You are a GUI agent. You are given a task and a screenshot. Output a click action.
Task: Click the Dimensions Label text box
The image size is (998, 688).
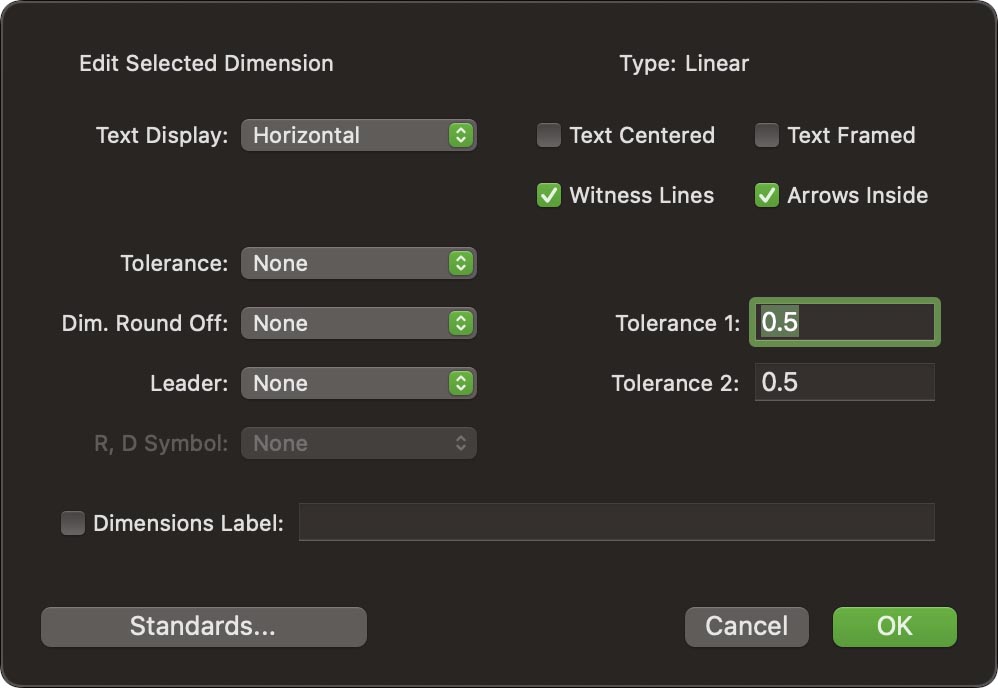pyautogui.click(x=616, y=522)
